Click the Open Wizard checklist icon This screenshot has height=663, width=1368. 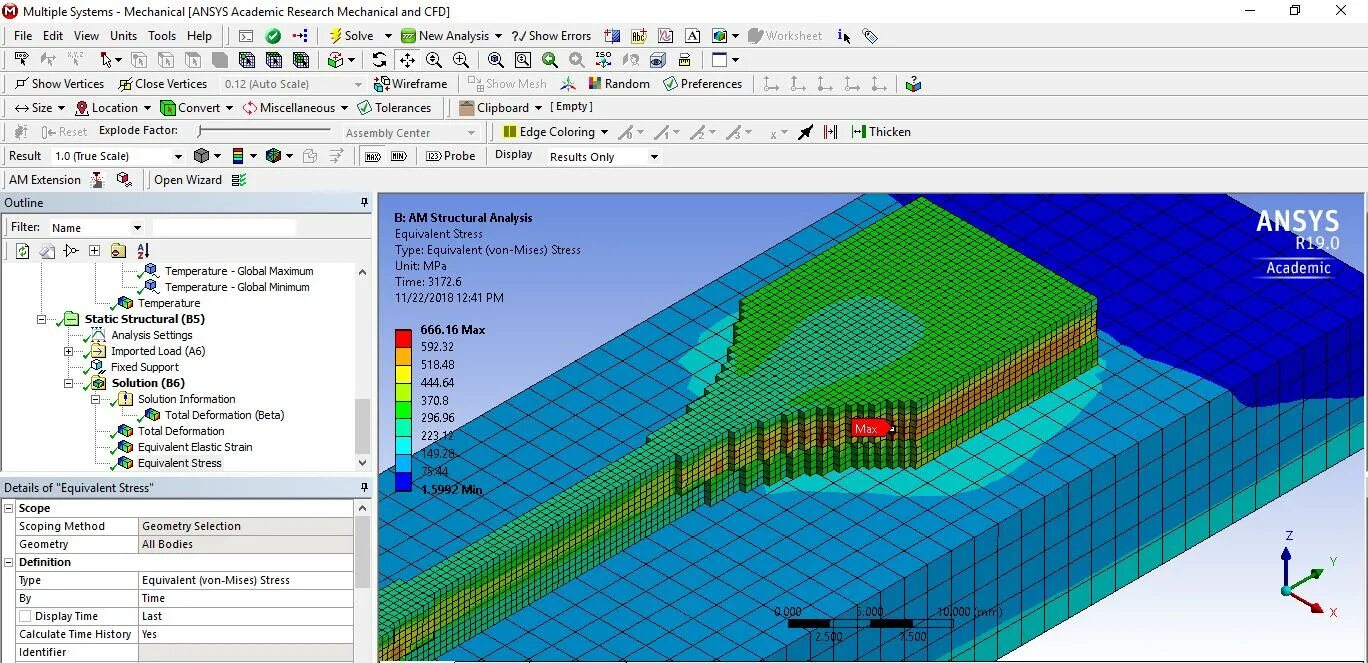238,180
